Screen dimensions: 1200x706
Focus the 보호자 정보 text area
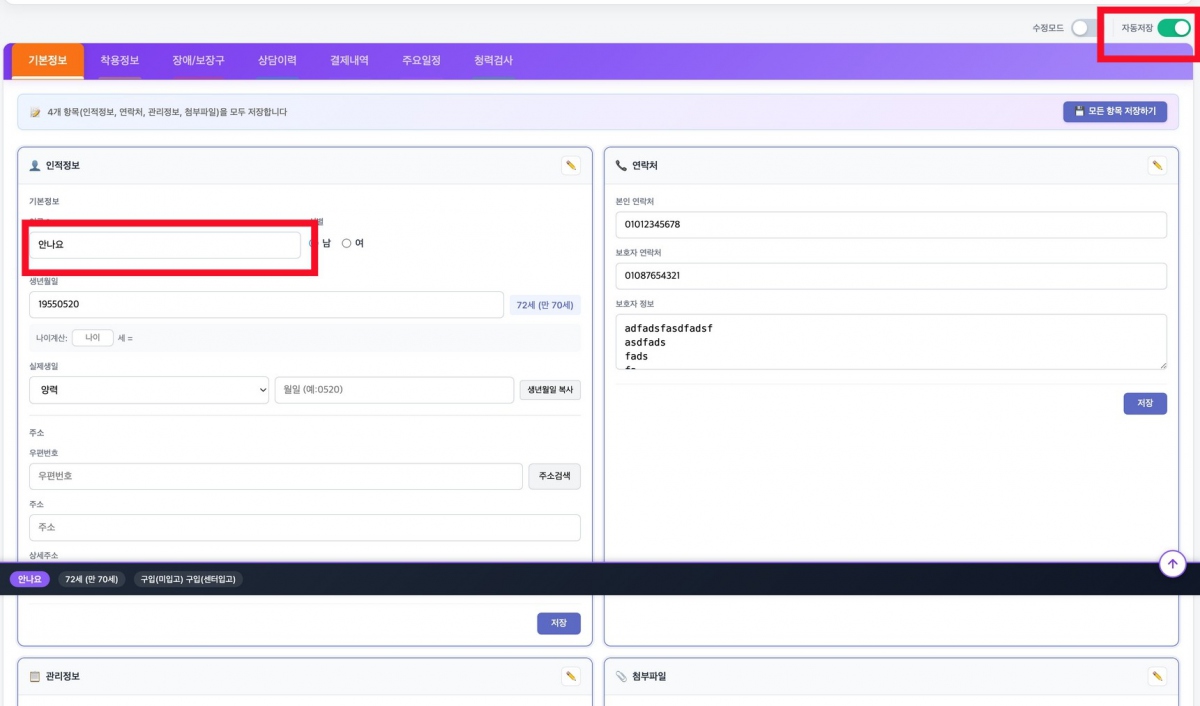[x=890, y=342]
